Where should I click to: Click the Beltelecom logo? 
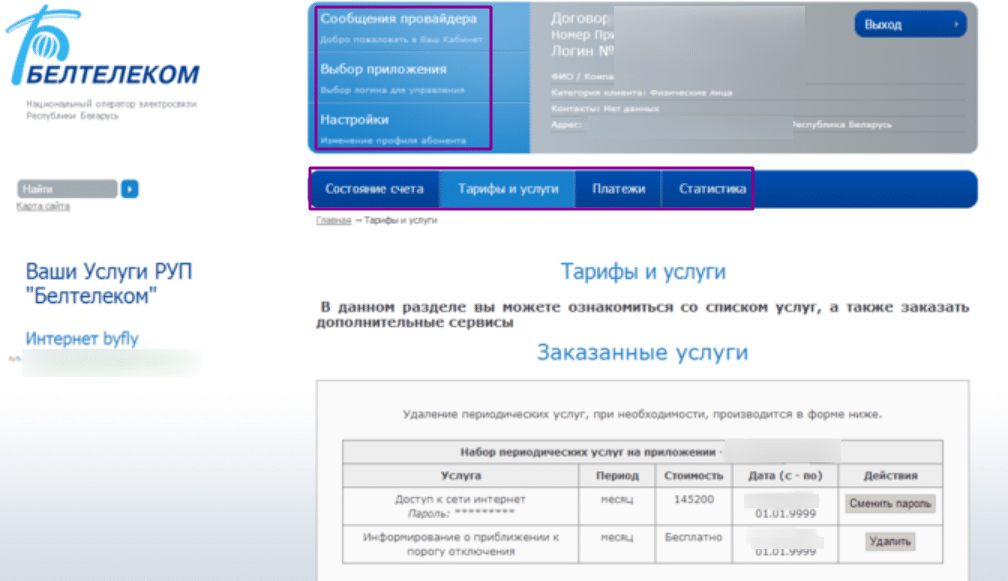(x=103, y=46)
